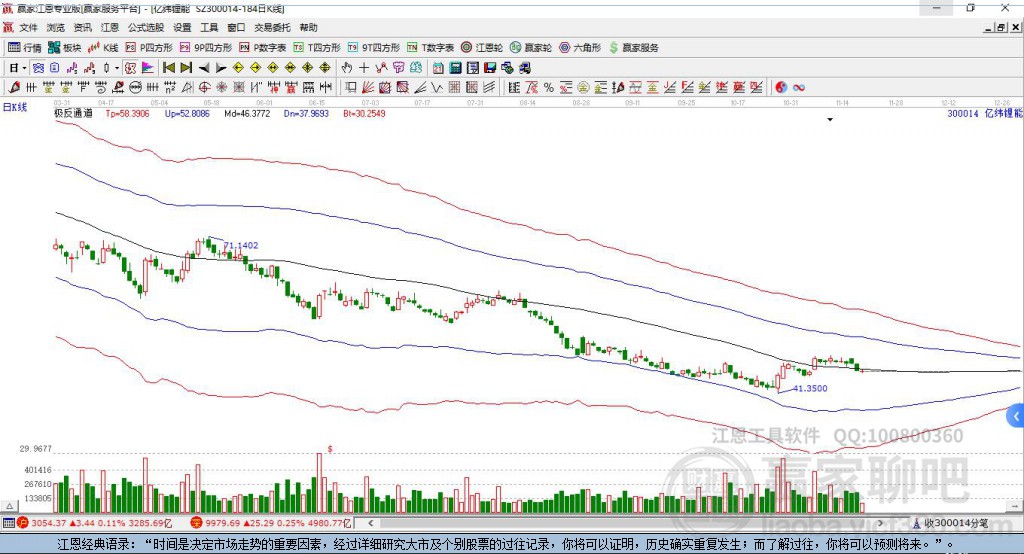Click the Shenzhen index 9979.69 status
The width and height of the screenshot is (1024, 554).
pyautogui.click(x=271, y=523)
